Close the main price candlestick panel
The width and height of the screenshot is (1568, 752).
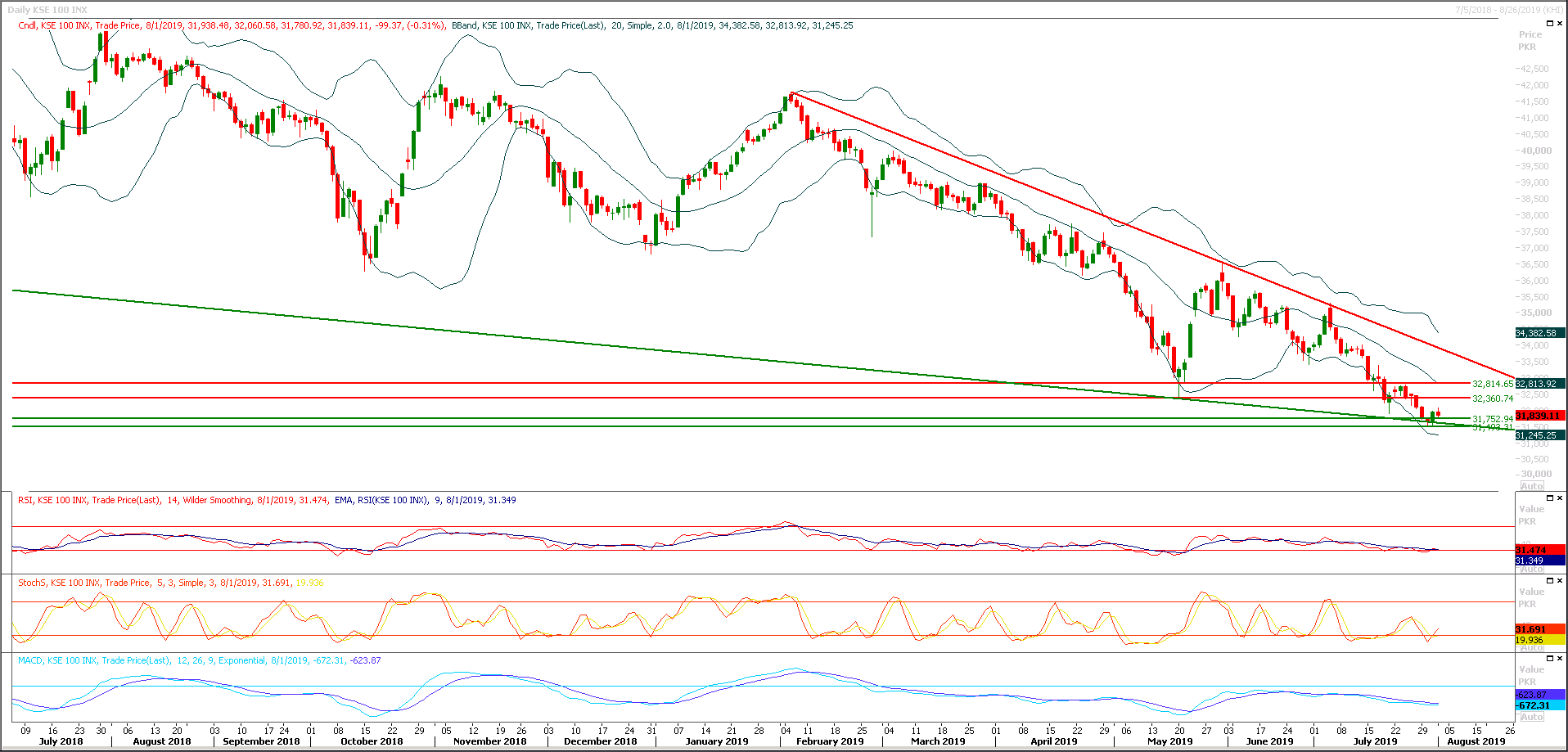tap(1560, 24)
